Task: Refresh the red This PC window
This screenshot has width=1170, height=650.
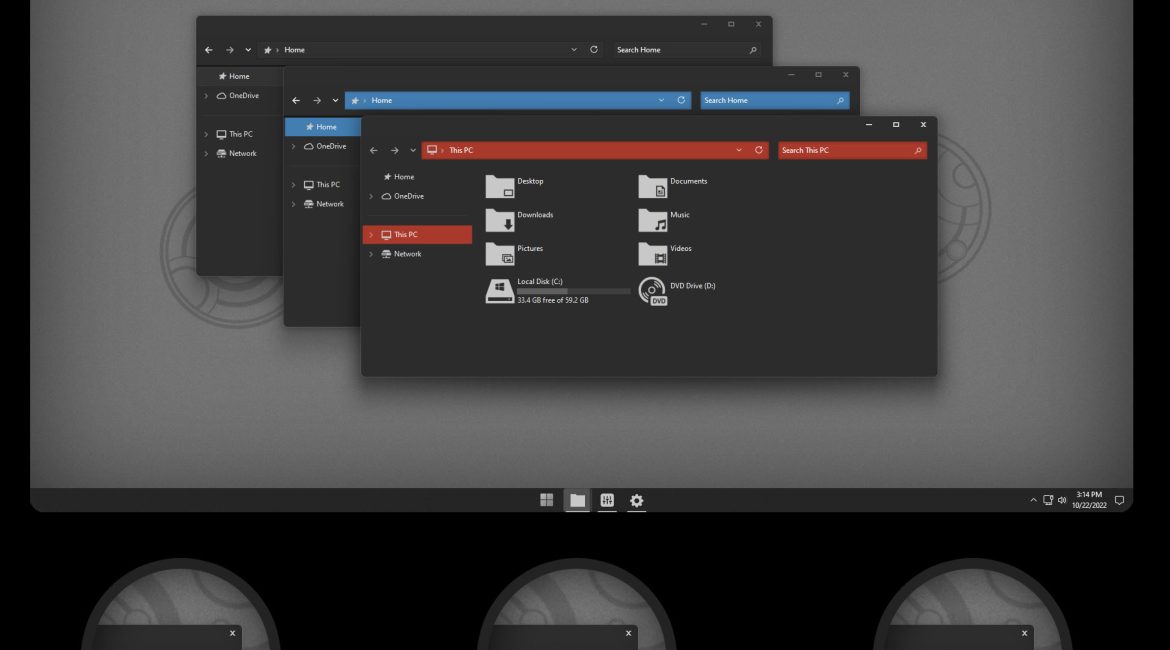Action: 759,150
